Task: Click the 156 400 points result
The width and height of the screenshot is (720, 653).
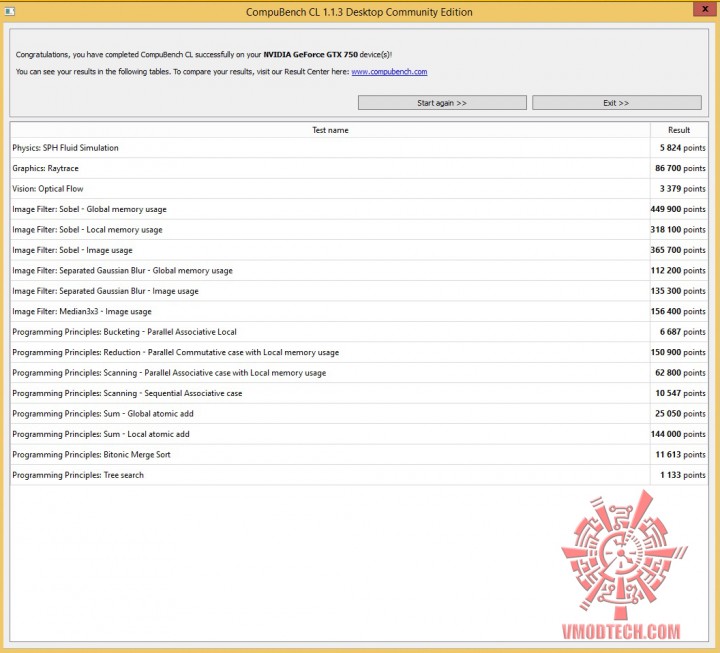Action: click(678, 311)
